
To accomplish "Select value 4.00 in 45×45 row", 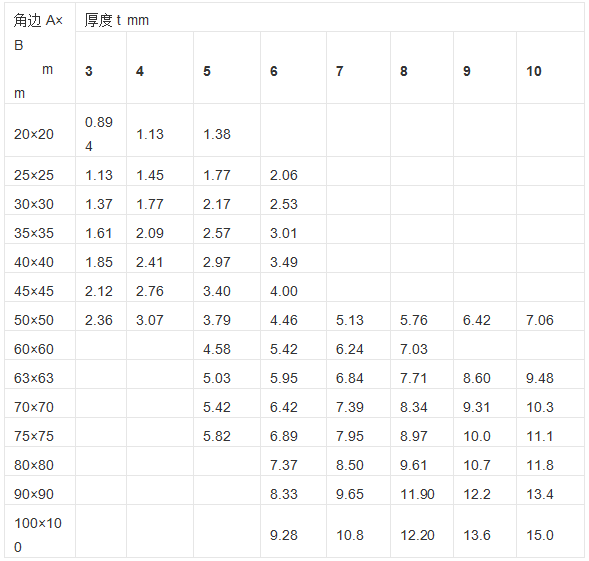I will point(284,291).
